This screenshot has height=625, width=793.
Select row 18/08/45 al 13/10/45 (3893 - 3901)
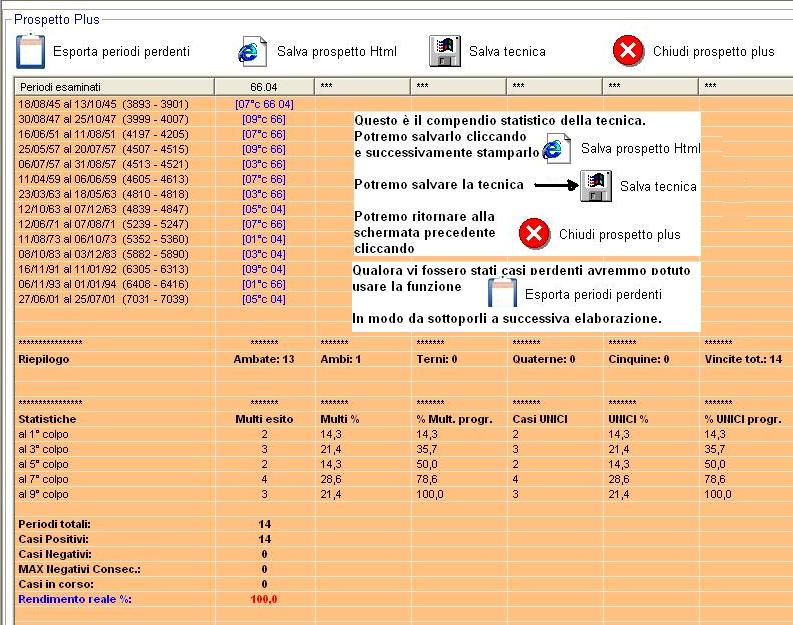tap(104, 104)
